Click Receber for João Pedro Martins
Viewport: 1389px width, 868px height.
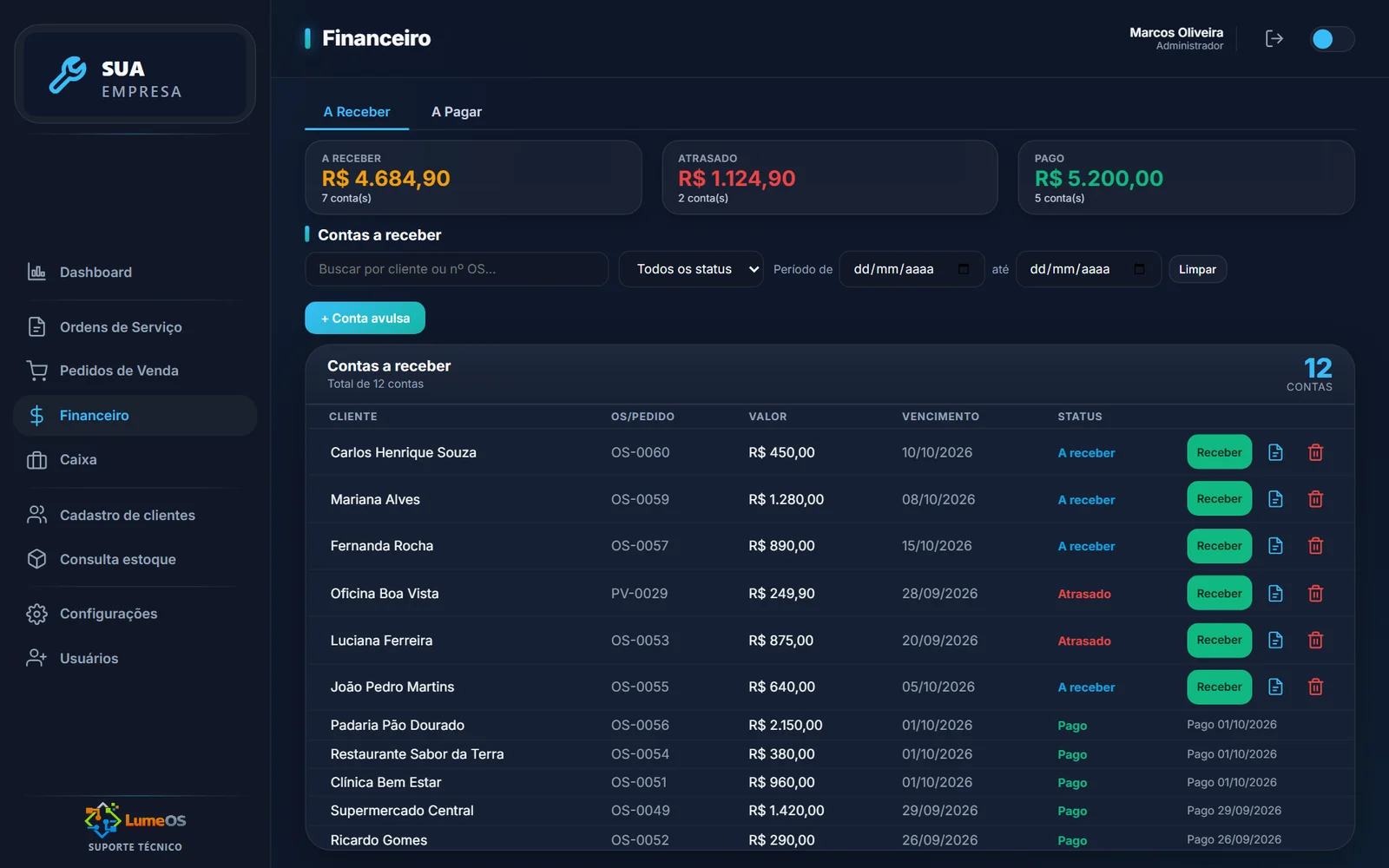[x=1219, y=687]
